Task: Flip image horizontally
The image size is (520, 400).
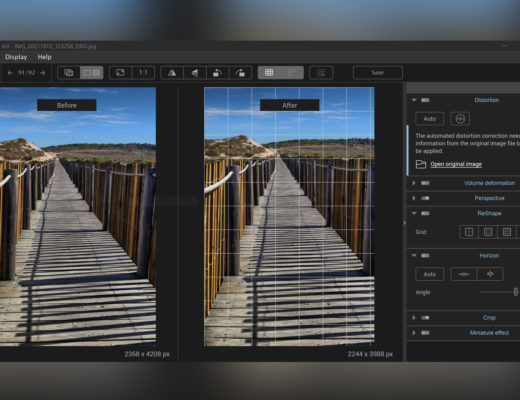Action: (x=172, y=73)
